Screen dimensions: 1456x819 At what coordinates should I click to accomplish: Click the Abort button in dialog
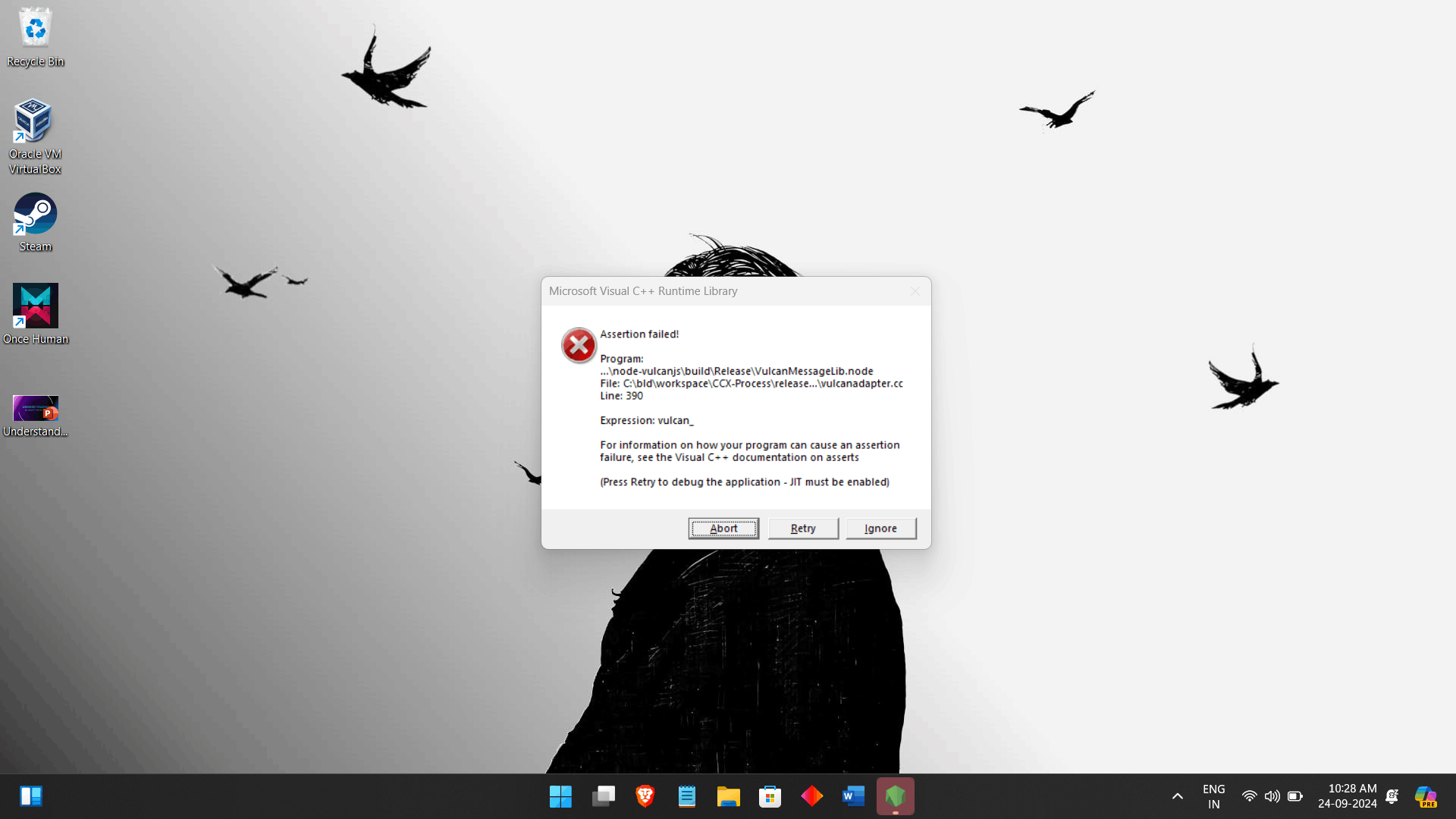pyautogui.click(x=723, y=529)
